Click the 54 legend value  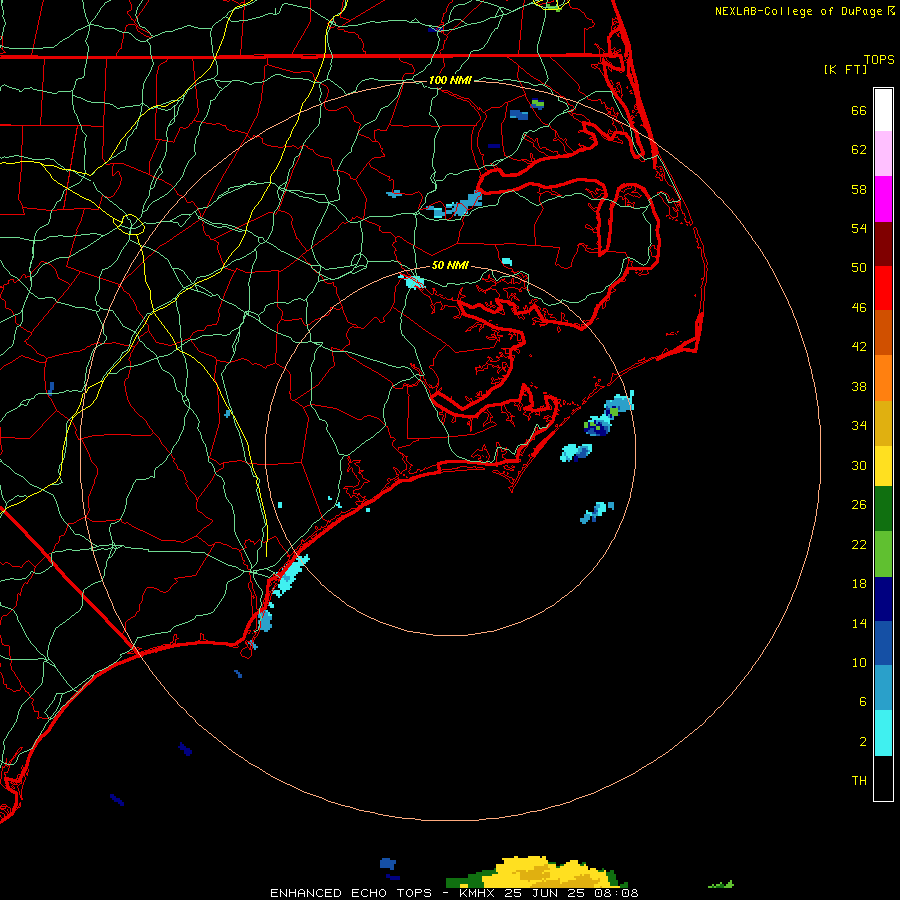coord(859,228)
